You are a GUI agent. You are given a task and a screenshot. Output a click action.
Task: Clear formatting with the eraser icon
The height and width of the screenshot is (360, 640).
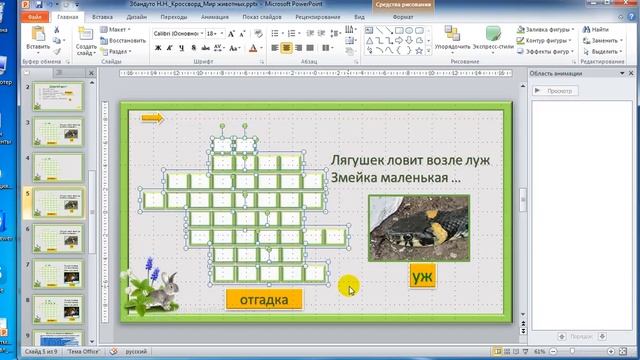point(258,34)
